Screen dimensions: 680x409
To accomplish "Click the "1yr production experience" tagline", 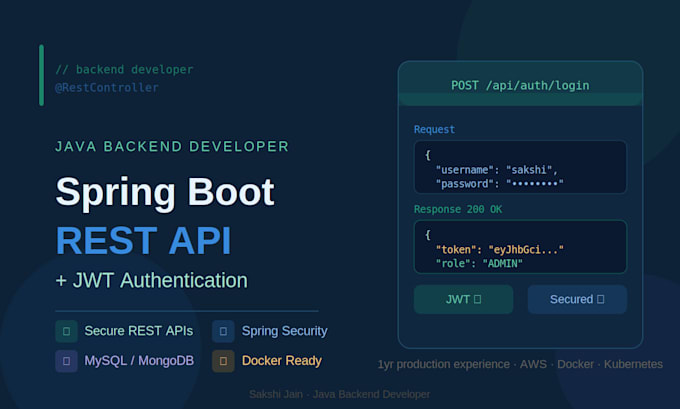I will coord(520,364).
